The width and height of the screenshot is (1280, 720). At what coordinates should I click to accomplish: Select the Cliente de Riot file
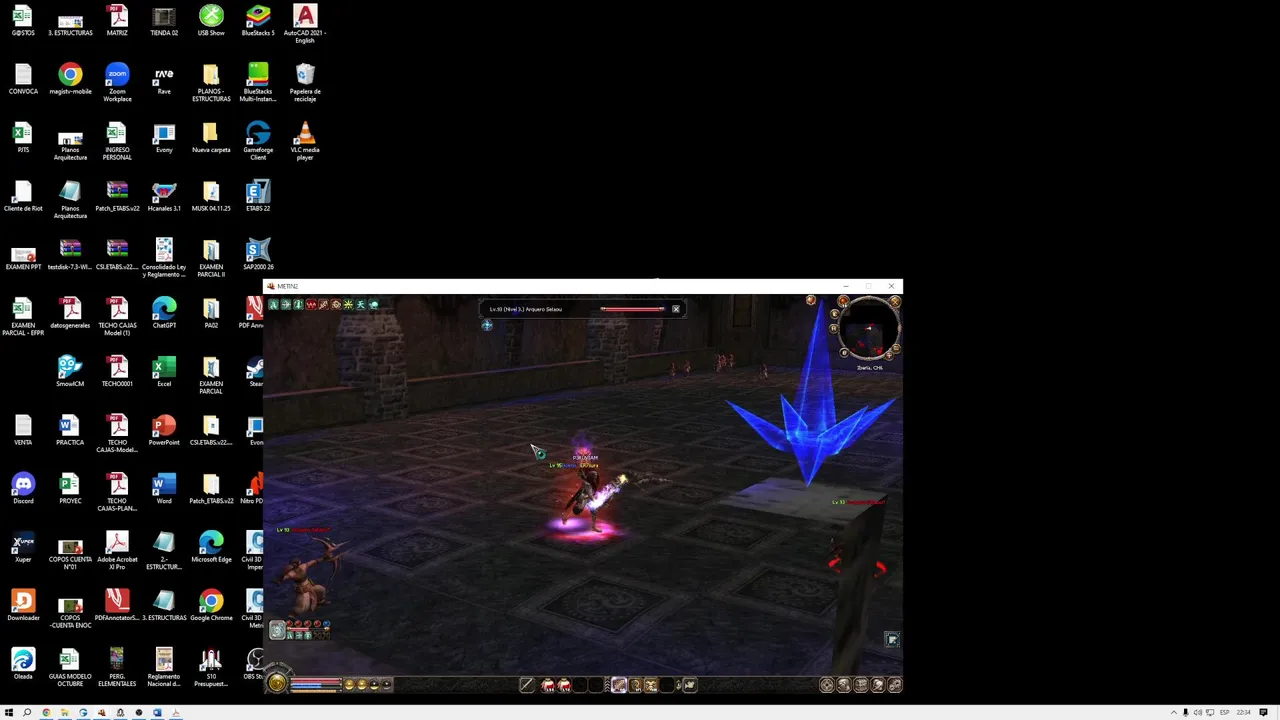point(23,196)
